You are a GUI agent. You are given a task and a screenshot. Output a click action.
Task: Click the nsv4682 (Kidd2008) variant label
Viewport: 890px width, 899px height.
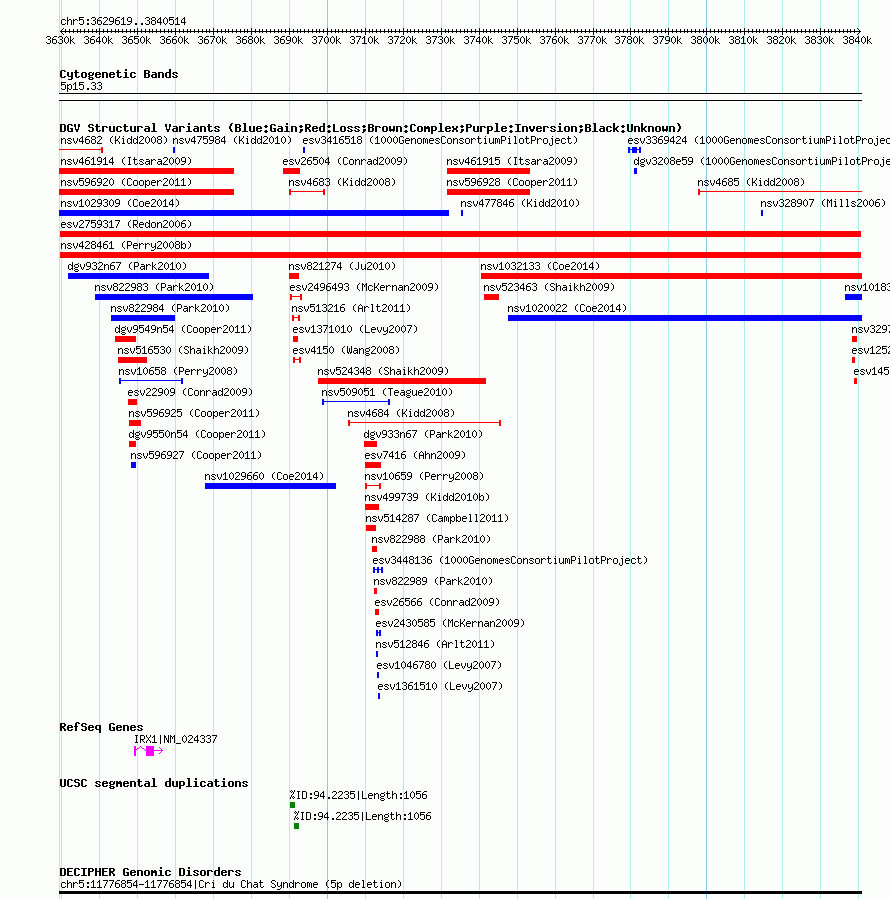pyautogui.click(x=114, y=140)
